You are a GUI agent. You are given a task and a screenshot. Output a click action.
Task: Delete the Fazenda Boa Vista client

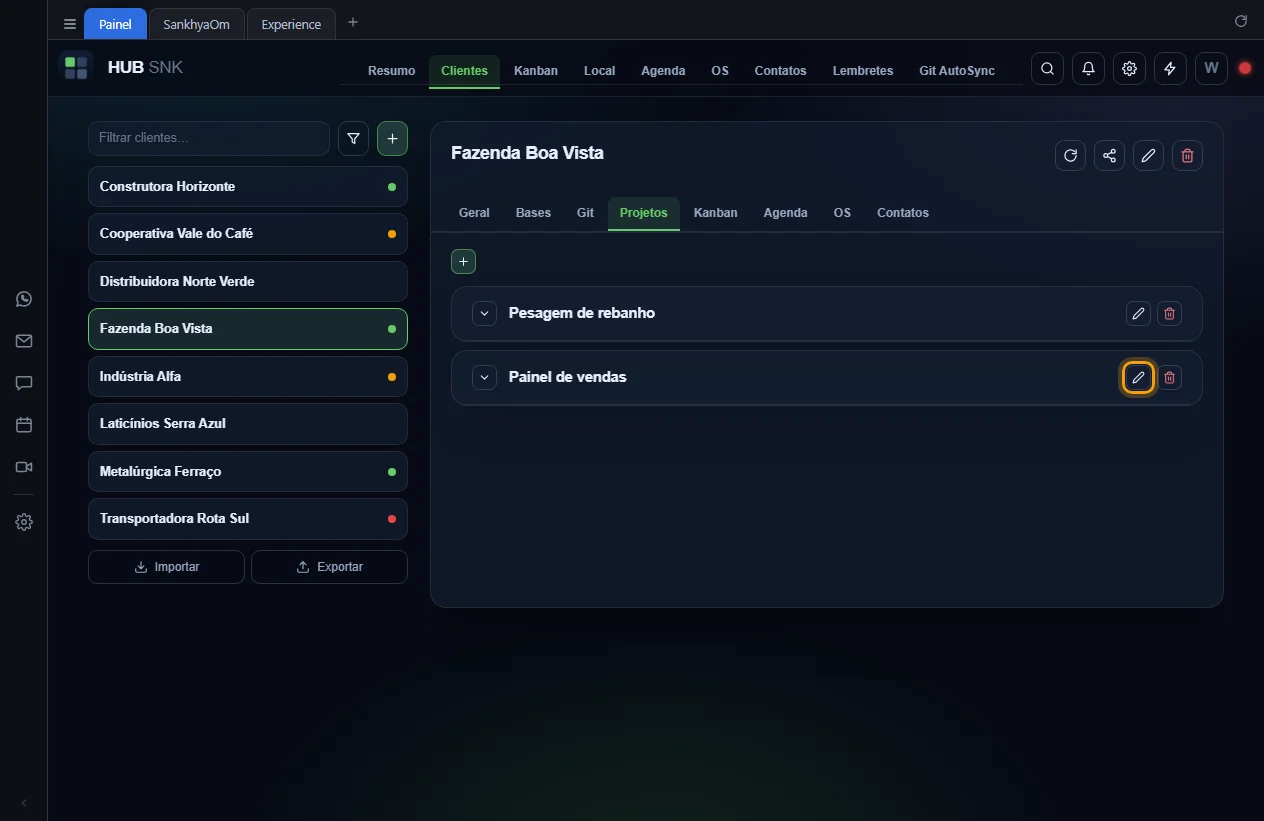(1187, 155)
